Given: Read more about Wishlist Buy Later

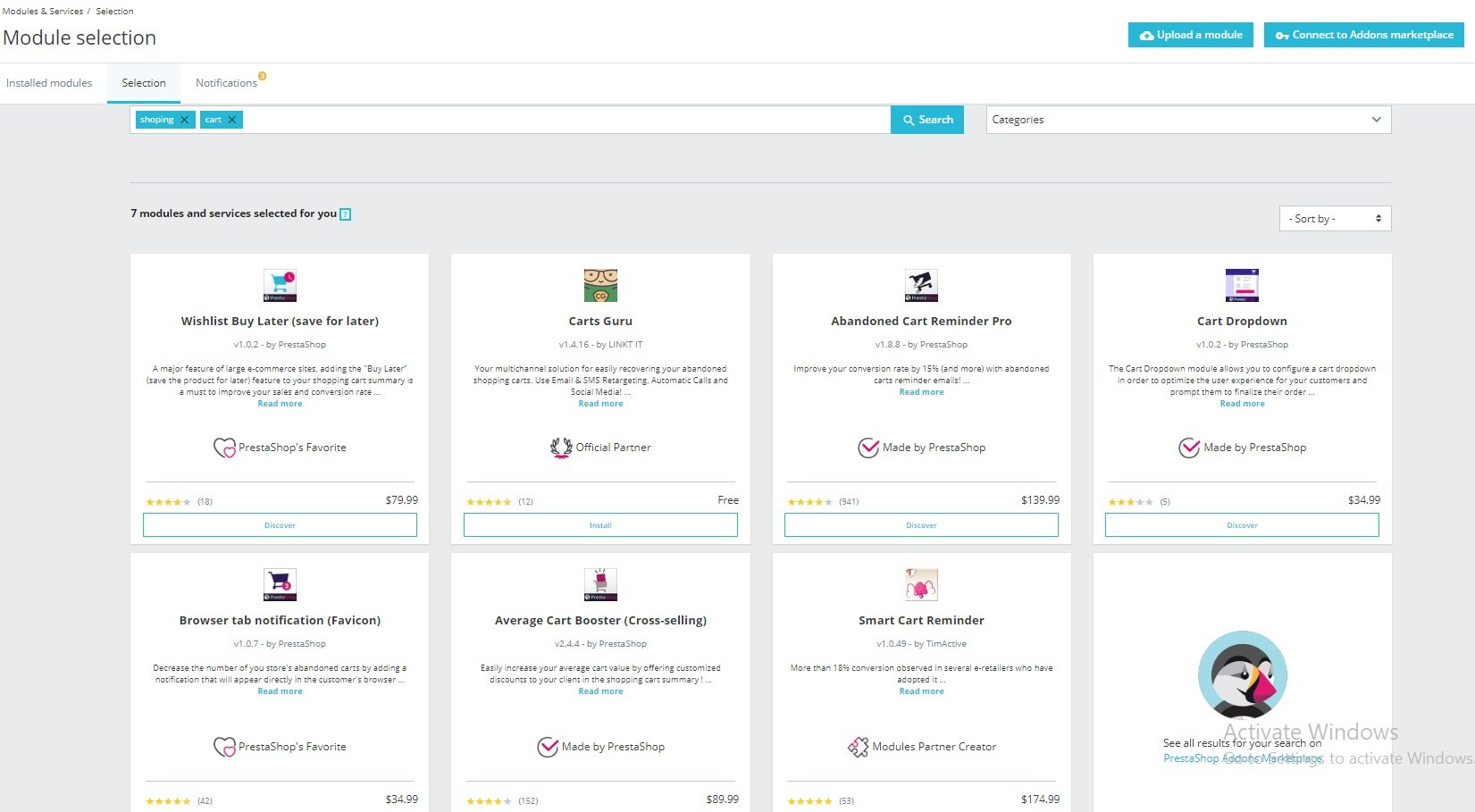Looking at the screenshot, I should point(280,404).
